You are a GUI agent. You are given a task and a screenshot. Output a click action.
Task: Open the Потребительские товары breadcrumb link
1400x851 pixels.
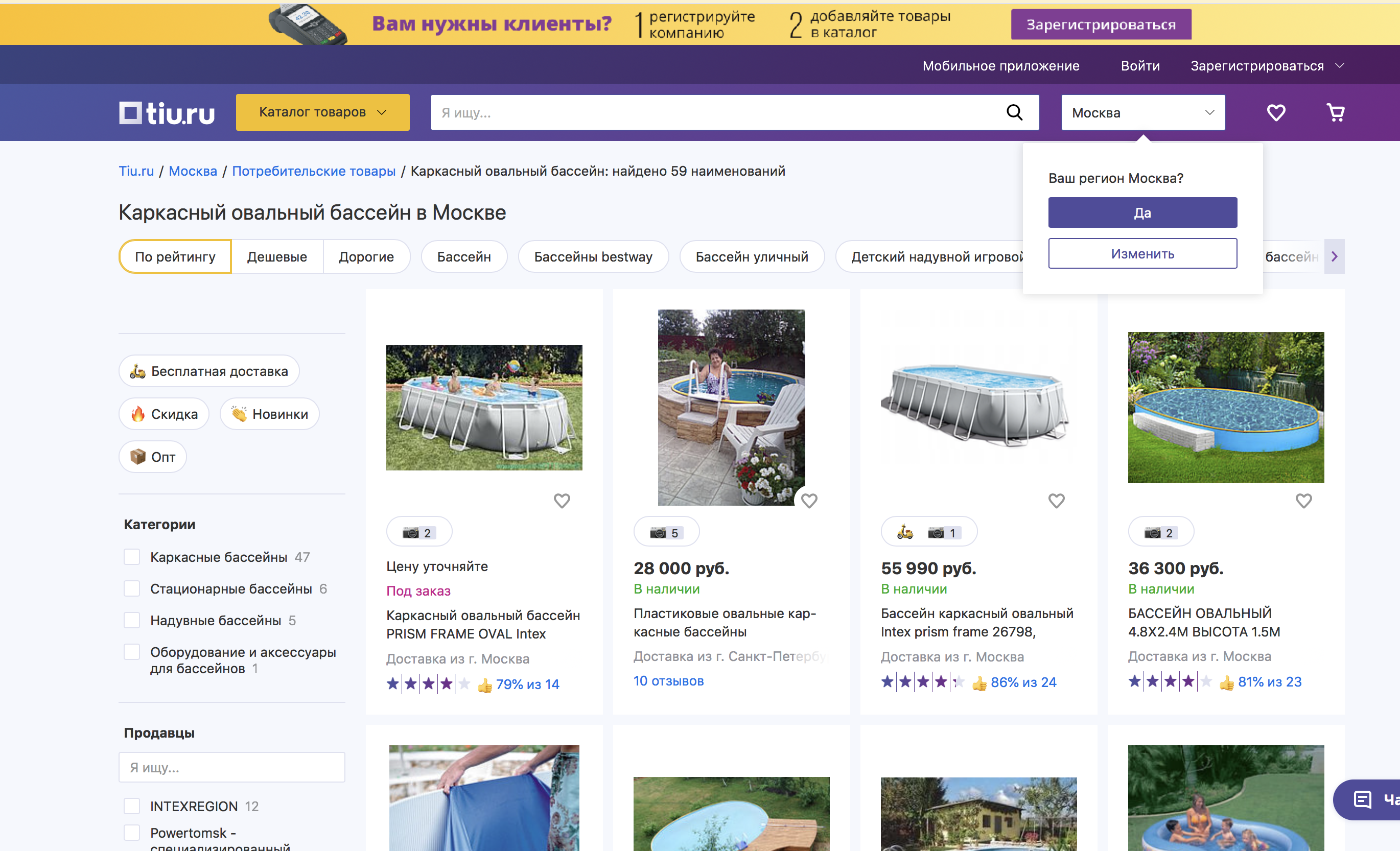[314, 171]
